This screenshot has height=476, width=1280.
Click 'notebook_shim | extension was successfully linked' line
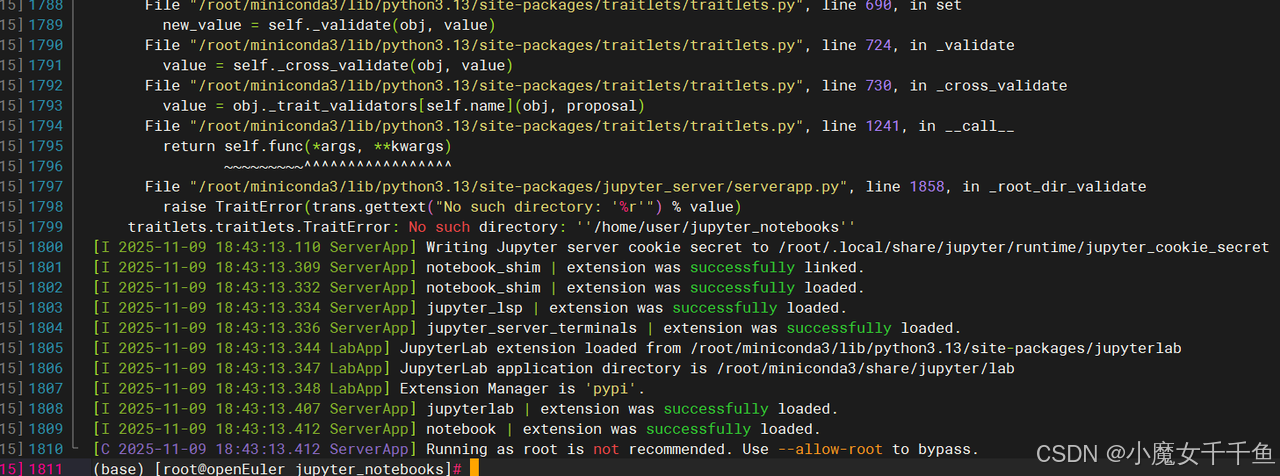pyautogui.click(x=478, y=267)
